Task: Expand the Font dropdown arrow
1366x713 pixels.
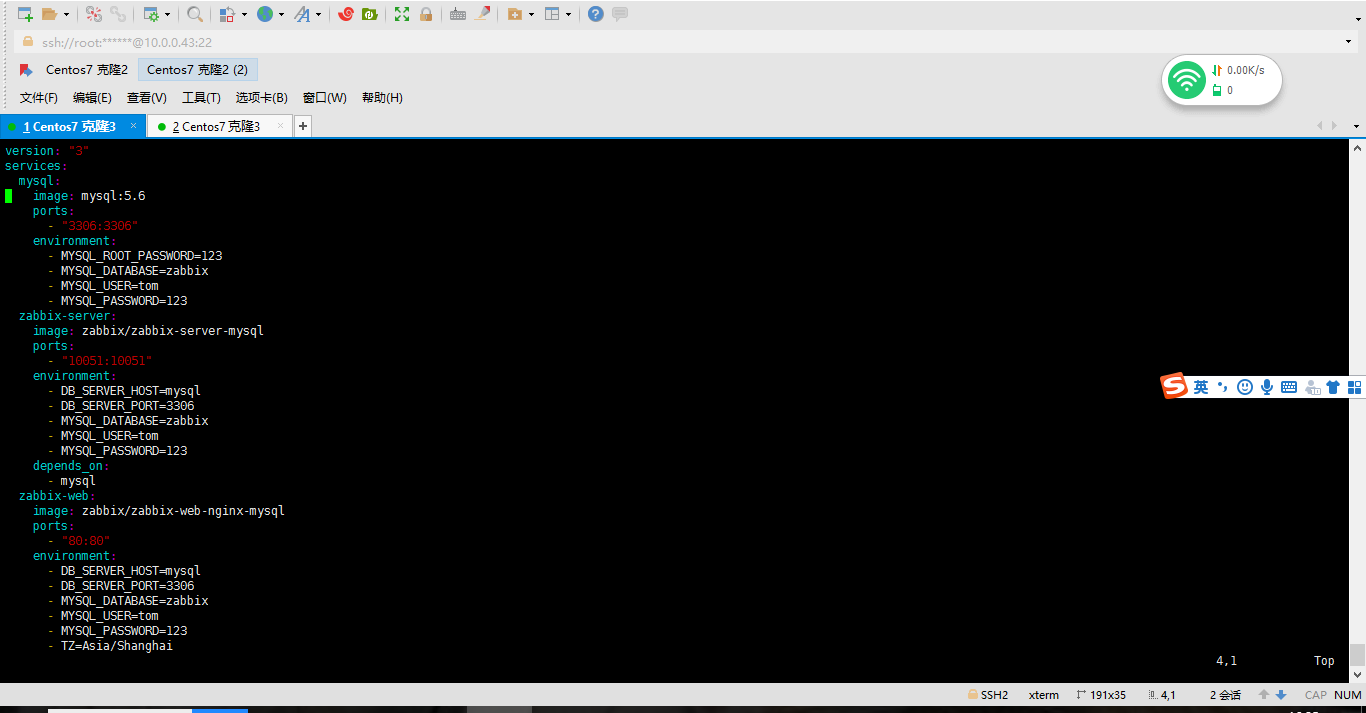Action: click(319, 15)
